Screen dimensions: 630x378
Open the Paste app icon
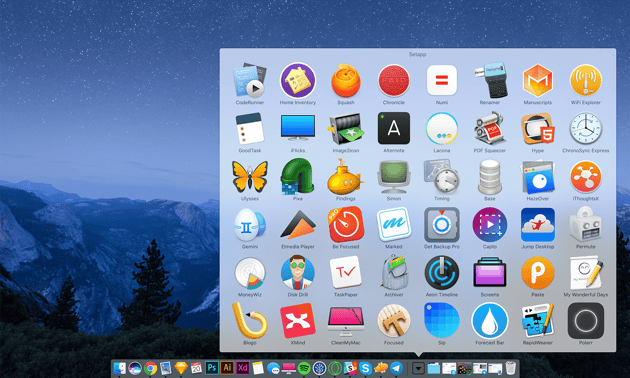(x=538, y=273)
